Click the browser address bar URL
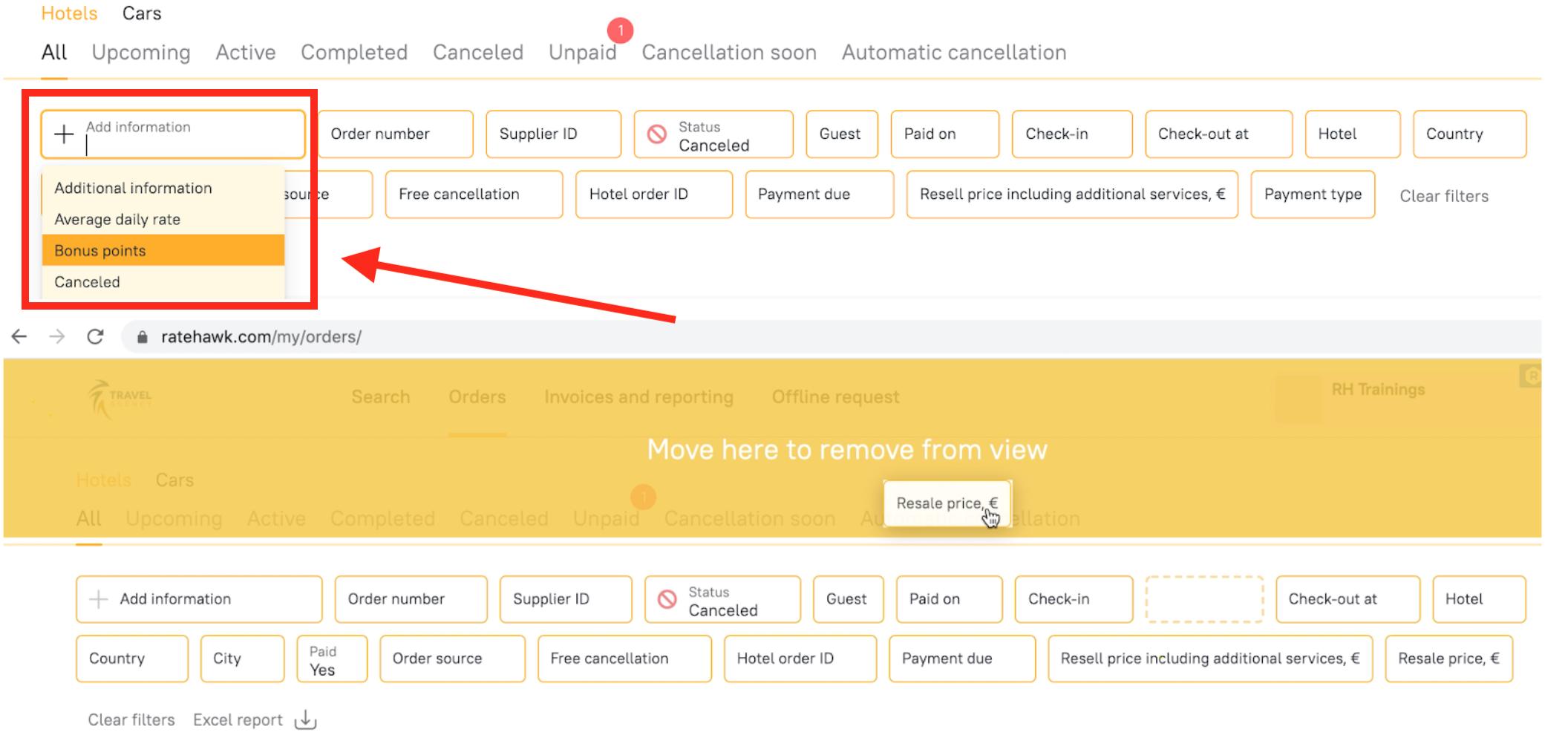1568x738 pixels. 261,337
